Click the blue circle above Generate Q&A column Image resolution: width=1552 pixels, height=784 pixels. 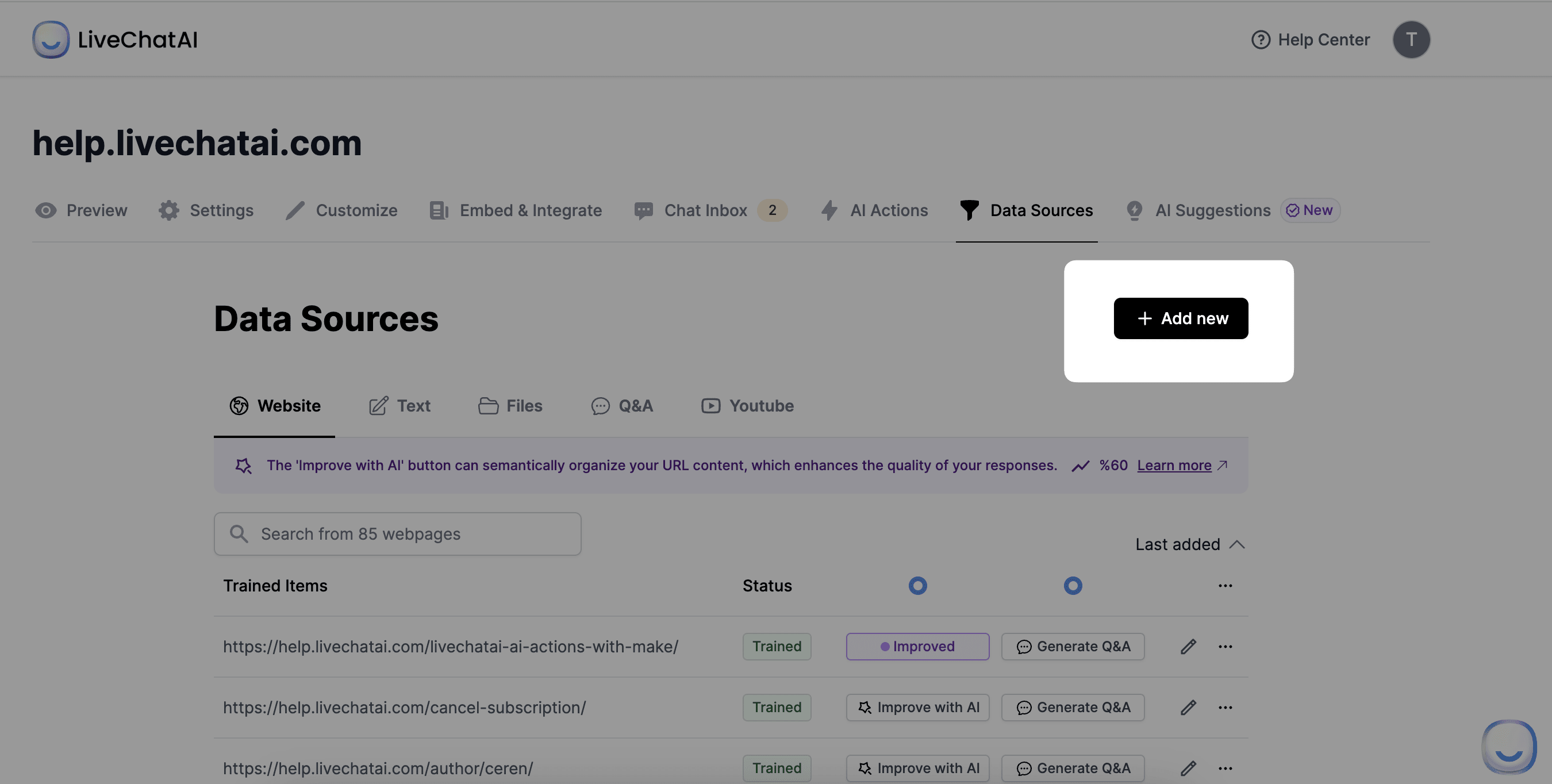(x=1073, y=586)
